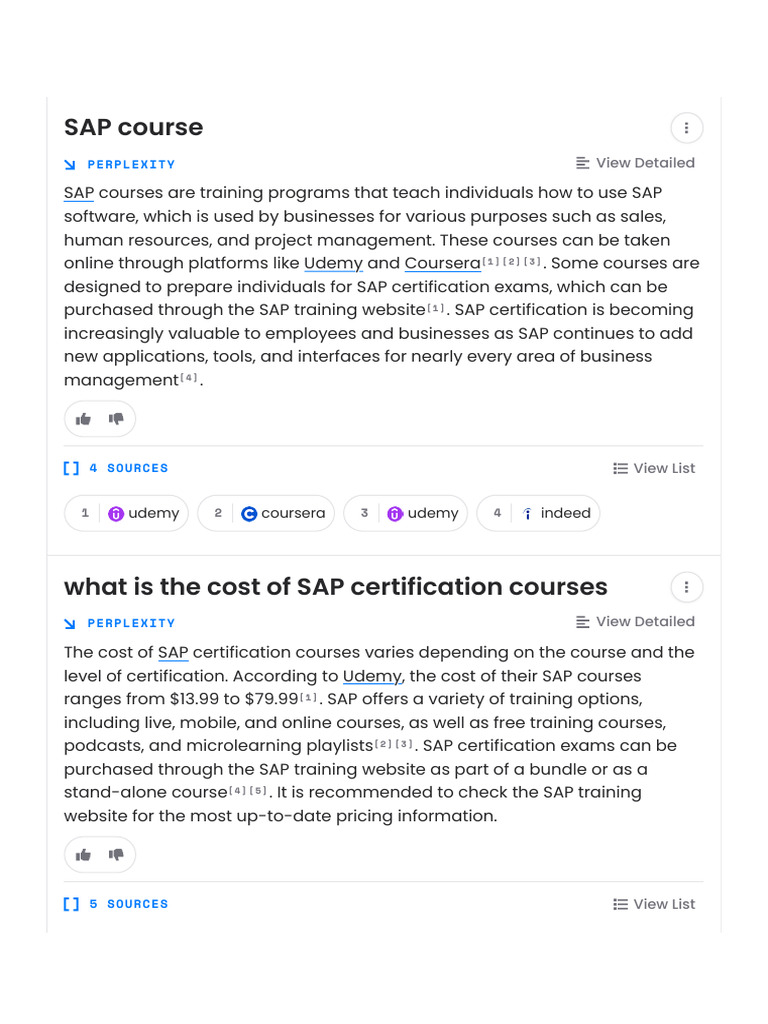Open three-dot menu for SAP course
The width and height of the screenshot is (768, 1024).
click(686, 128)
